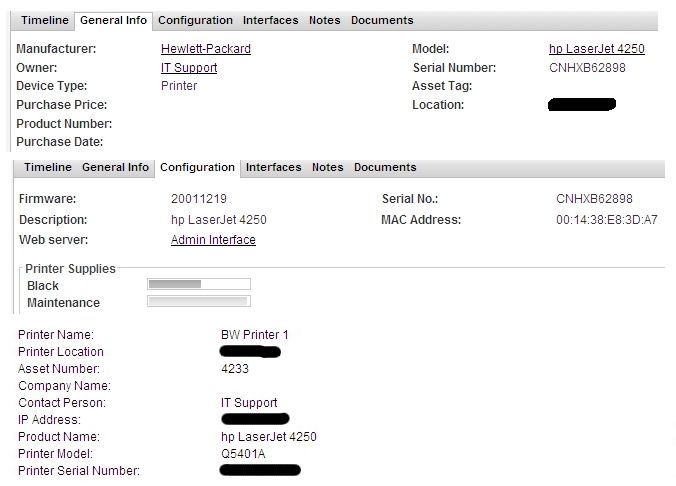Click the MAC Address value 00:14:38:E8:3D:A7
The height and width of the screenshot is (486, 676).
607,220
